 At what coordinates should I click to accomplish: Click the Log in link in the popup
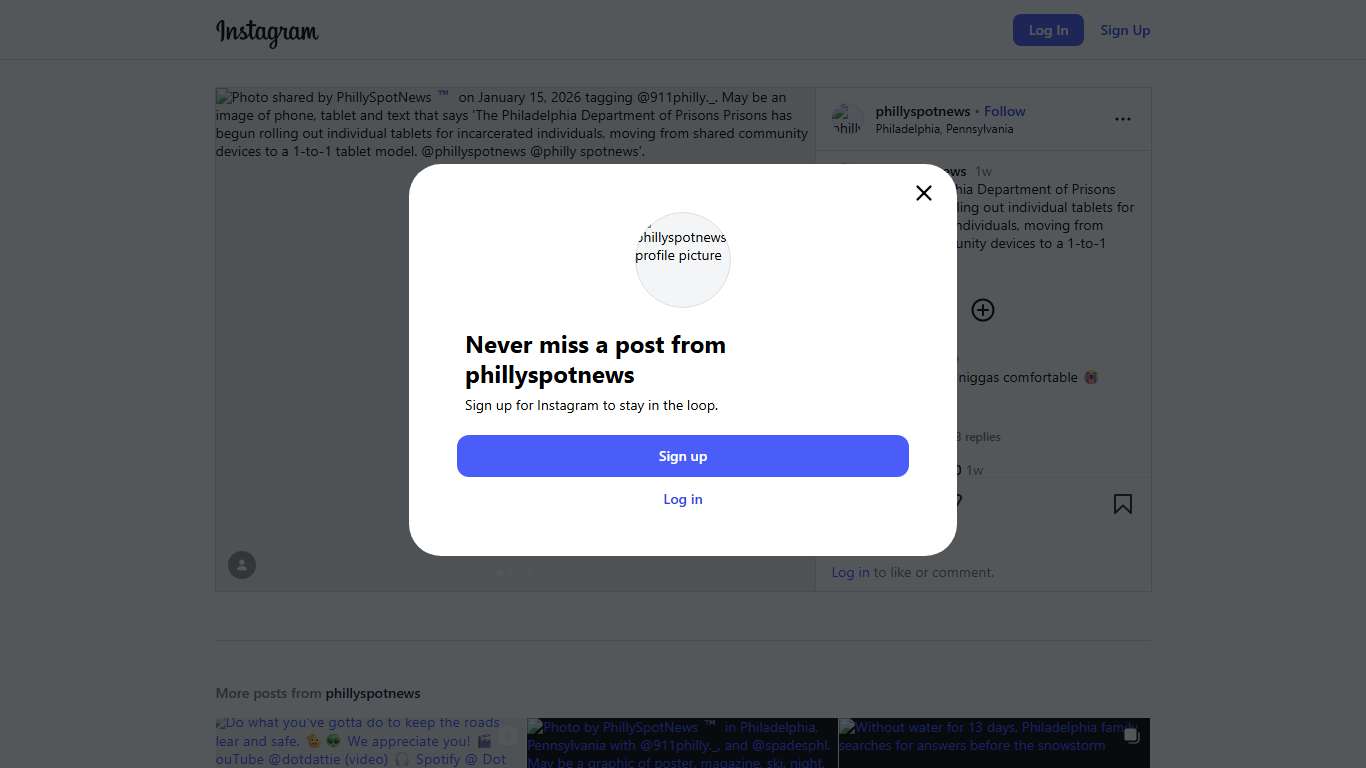(x=683, y=499)
